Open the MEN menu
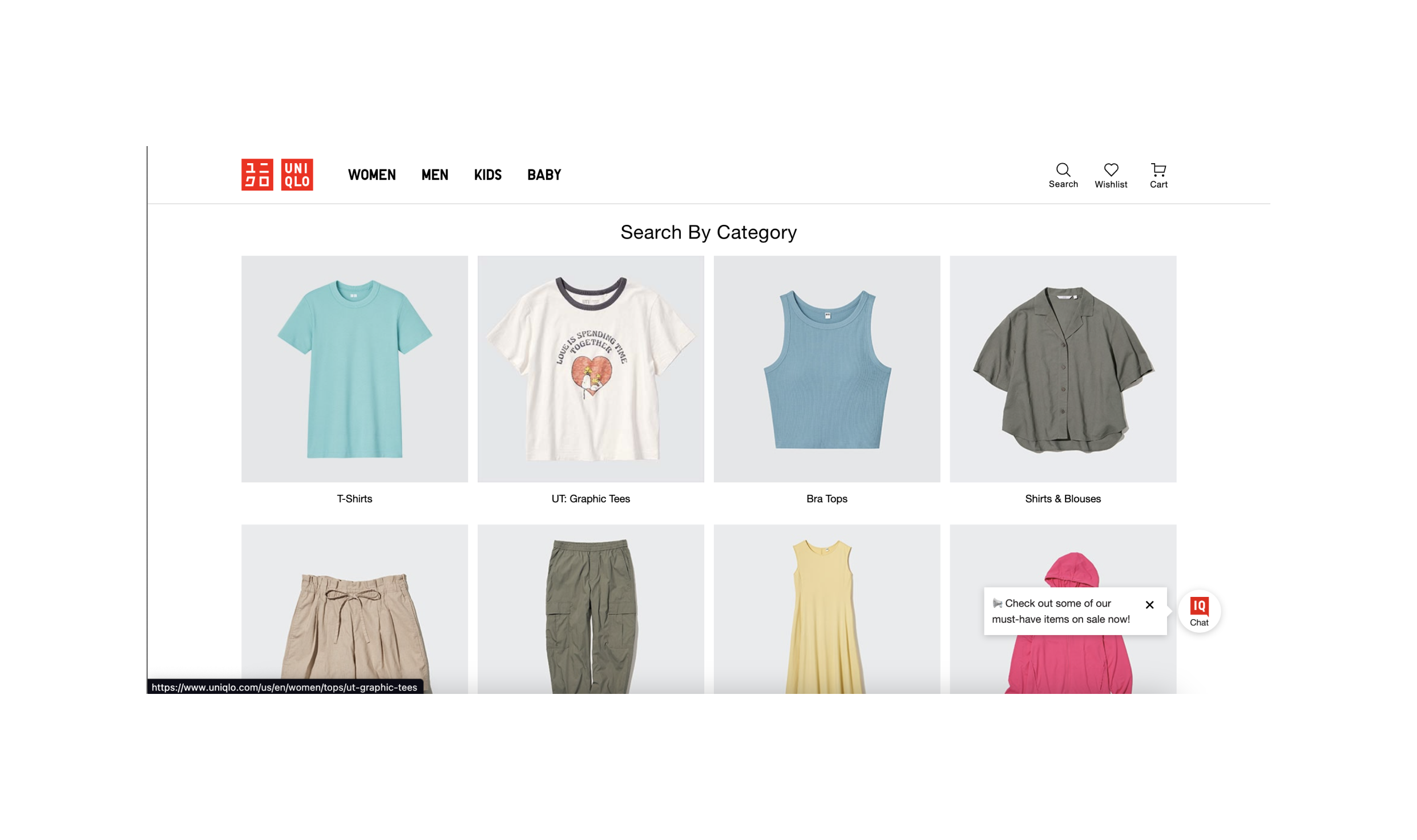The image size is (1417, 840). coord(434,175)
